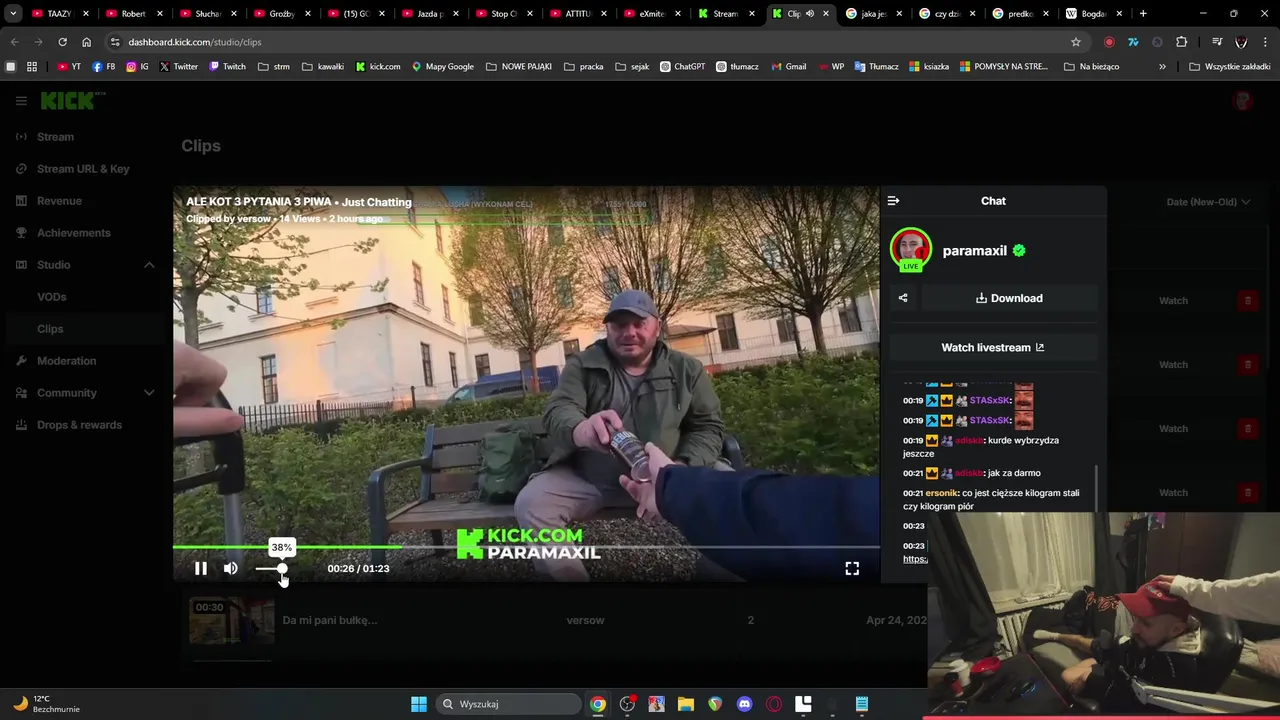The width and height of the screenshot is (1280, 720).
Task: Click the red record extension icon
Action: coord(1109,42)
